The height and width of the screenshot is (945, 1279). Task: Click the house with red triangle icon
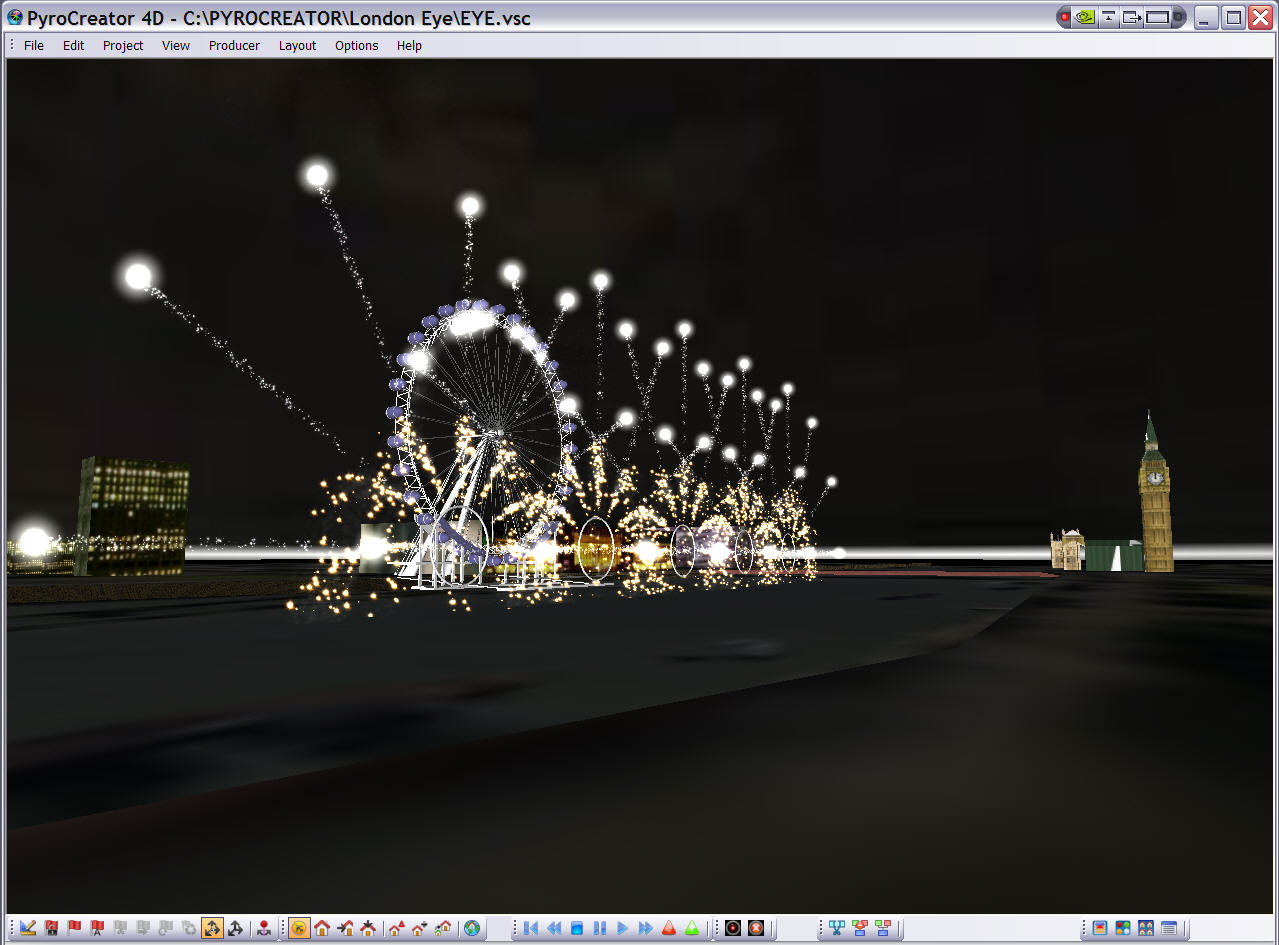click(396, 928)
